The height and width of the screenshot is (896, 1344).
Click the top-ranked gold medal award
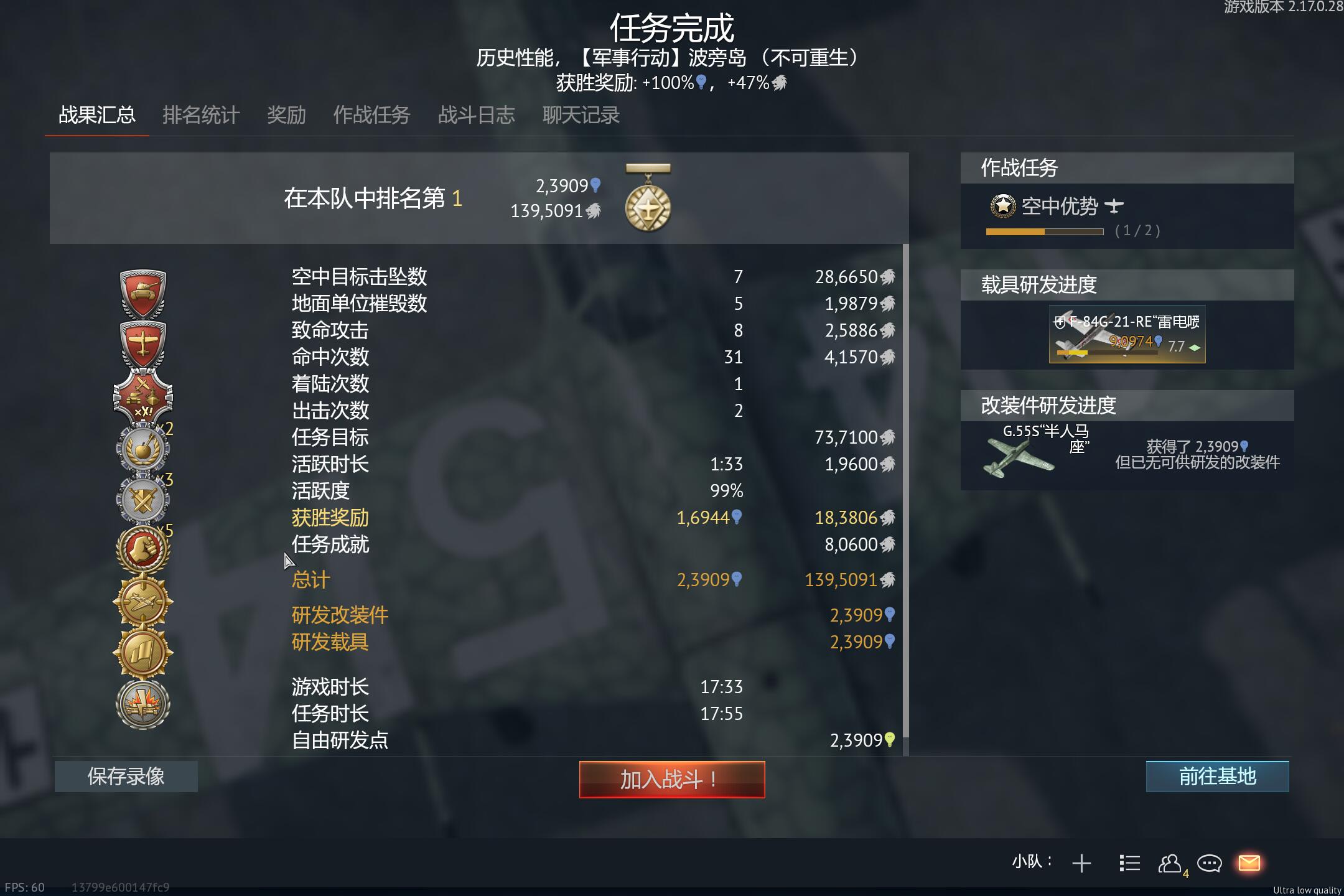click(648, 198)
